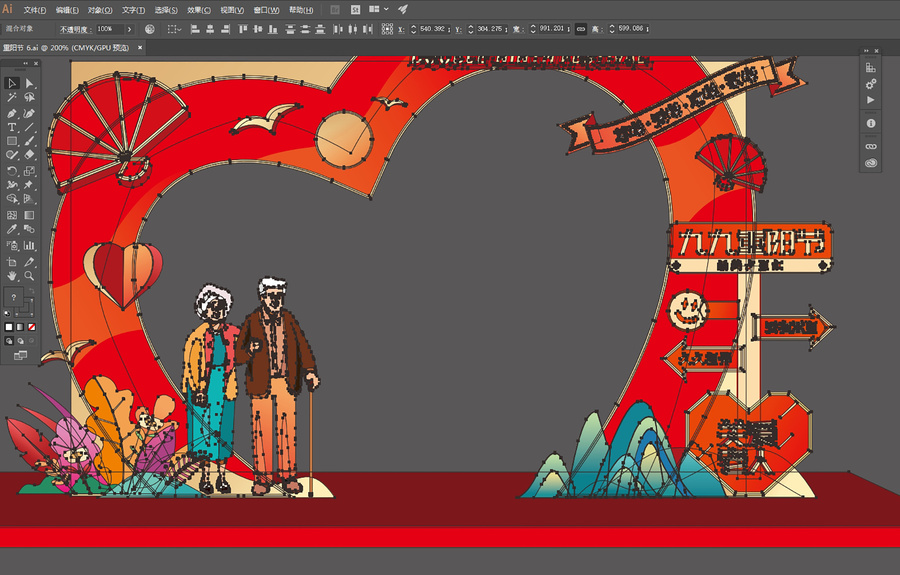
Task: Toggle constrain width and height proportions
Action: (x=581, y=29)
